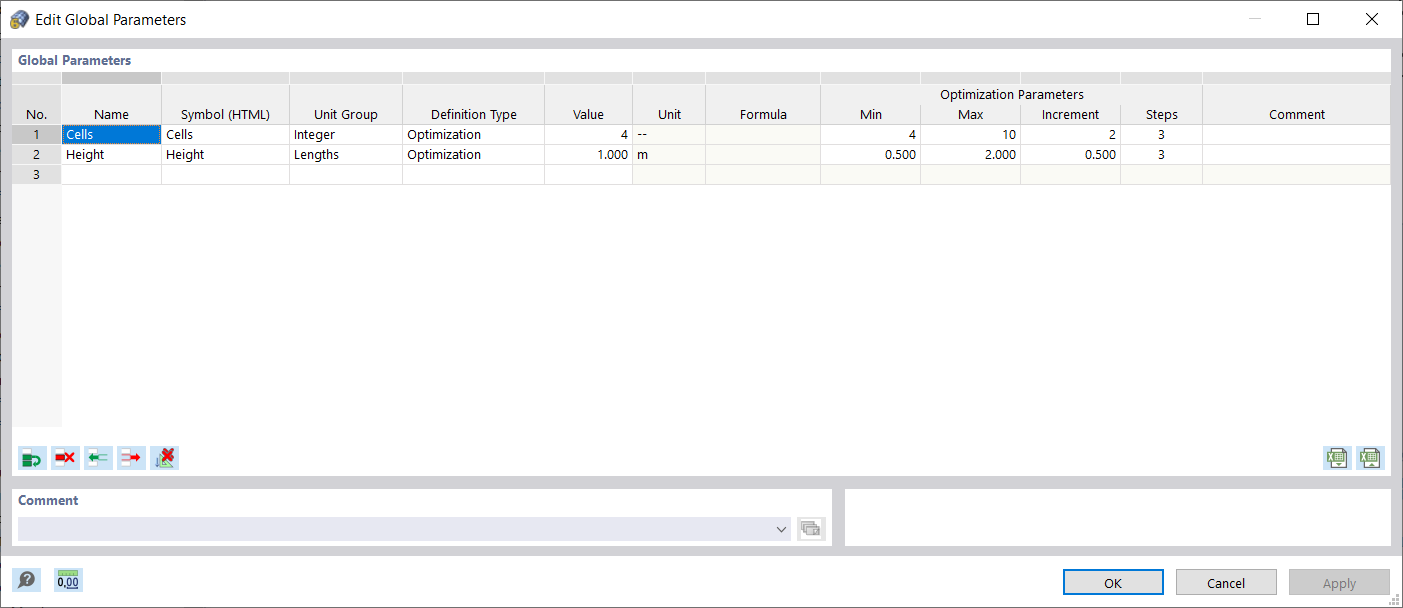Apply comment from the comment box
The height and width of the screenshot is (608, 1403).
(810, 528)
